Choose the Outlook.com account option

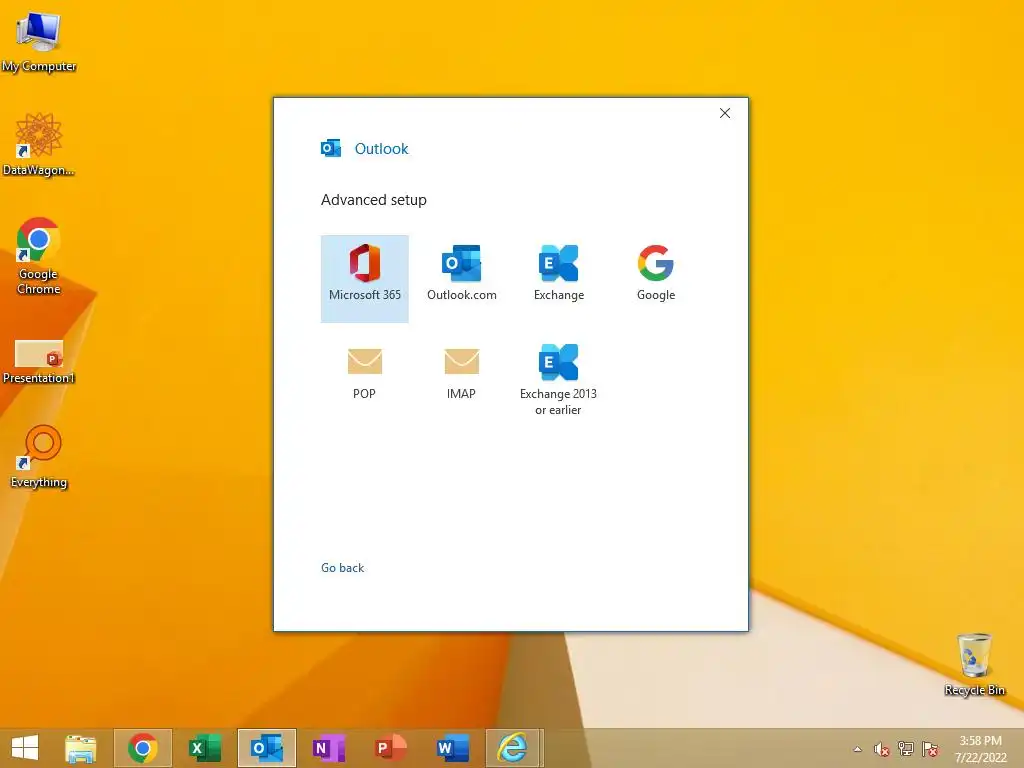(x=462, y=274)
